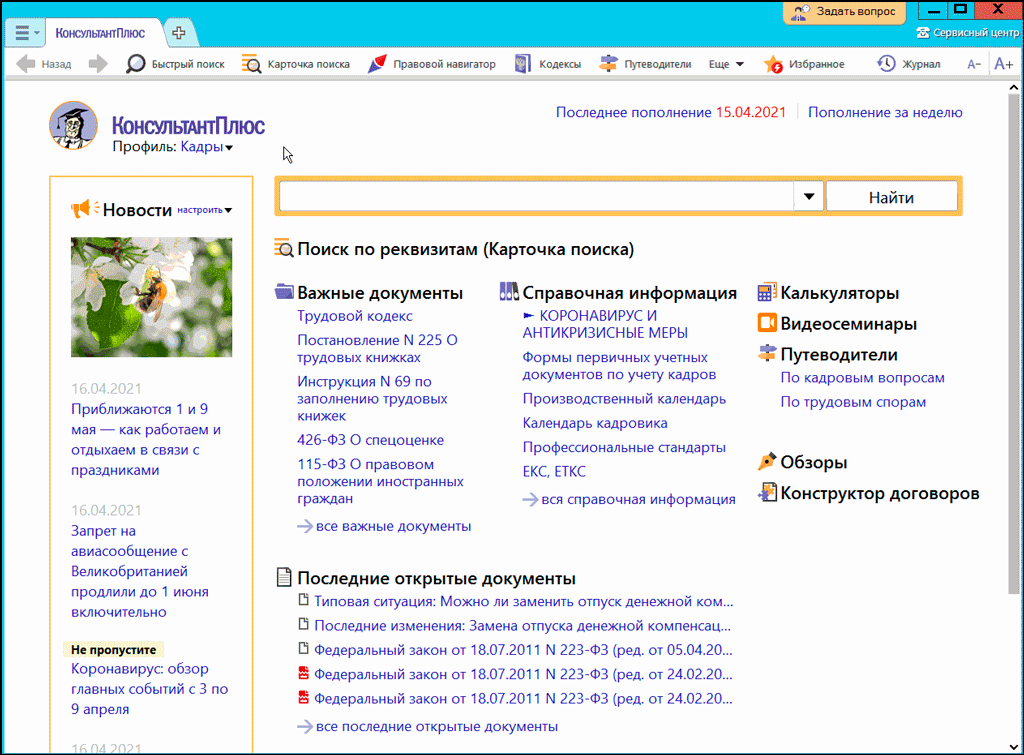
Task: Open Типовая ситуация recent document
Action: [x=523, y=602]
